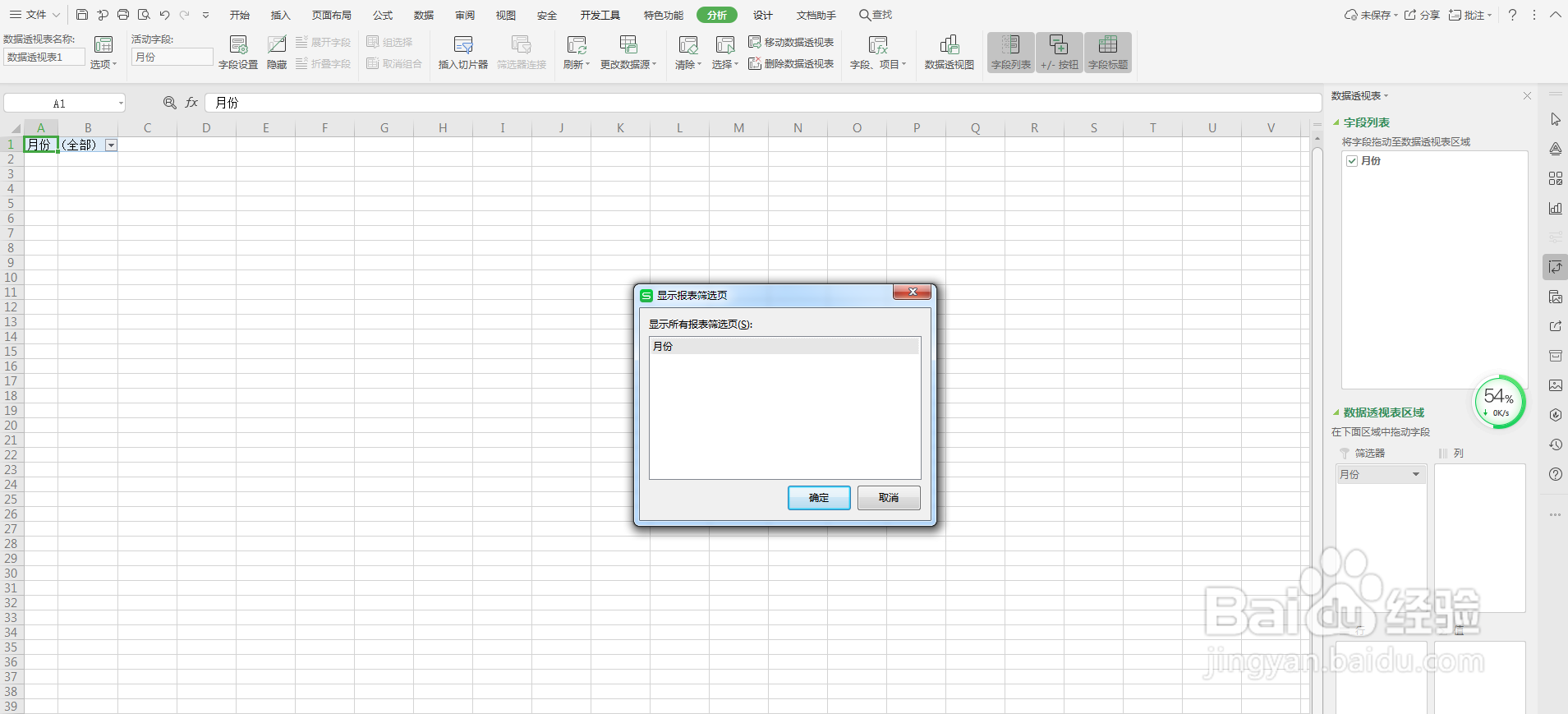Click the Redo arrow icon

(x=185, y=15)
